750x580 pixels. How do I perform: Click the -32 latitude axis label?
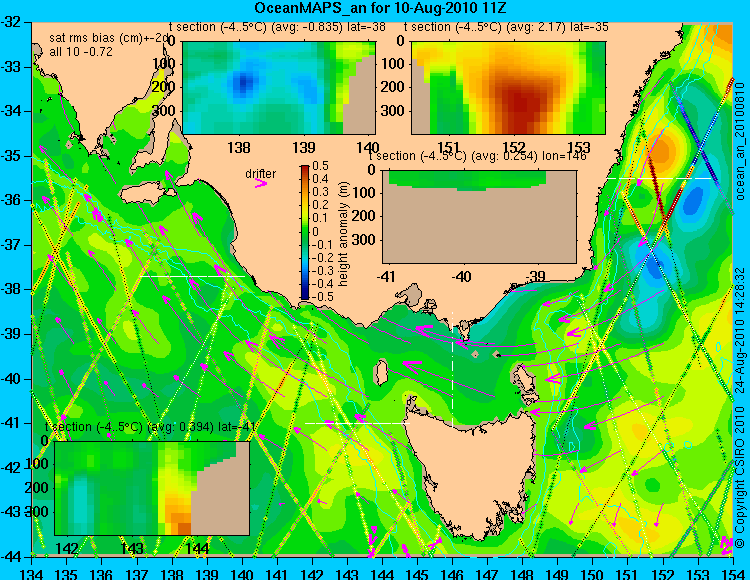pos(12,22)
